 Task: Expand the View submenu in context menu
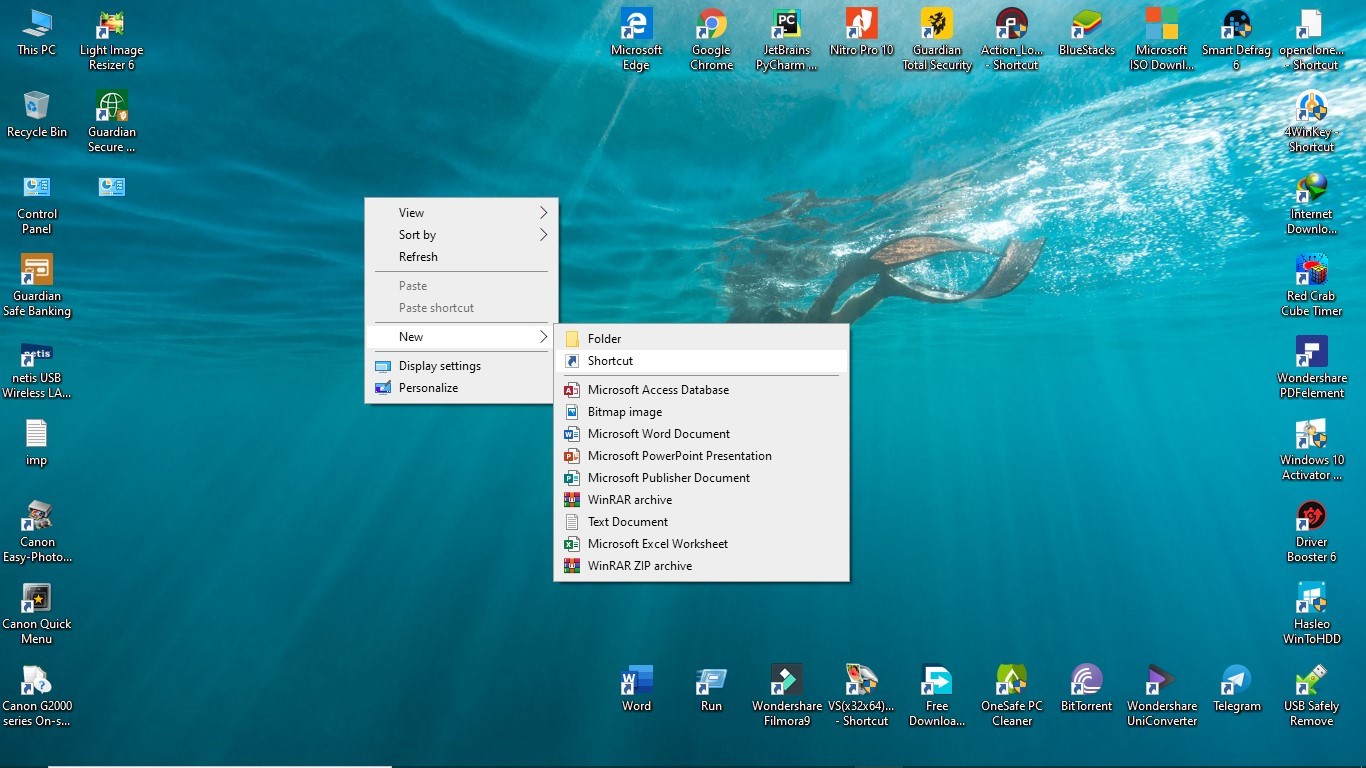[x=461, y=213]
